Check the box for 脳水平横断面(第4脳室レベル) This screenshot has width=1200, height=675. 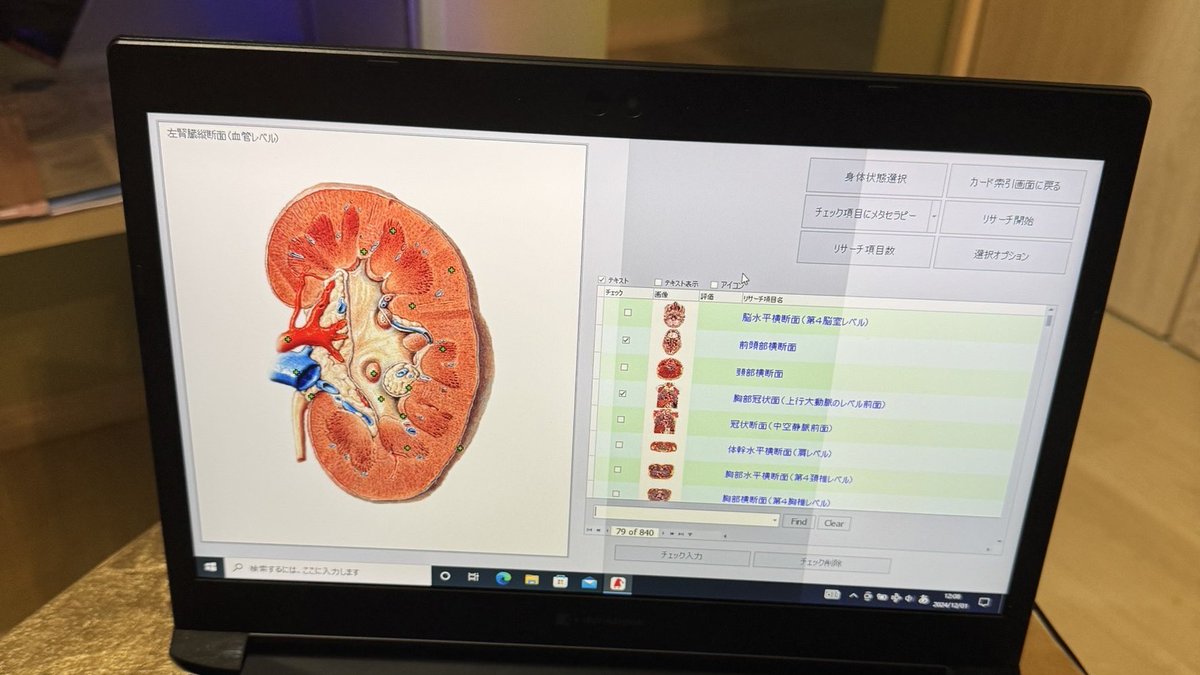[x=628, y=313]
